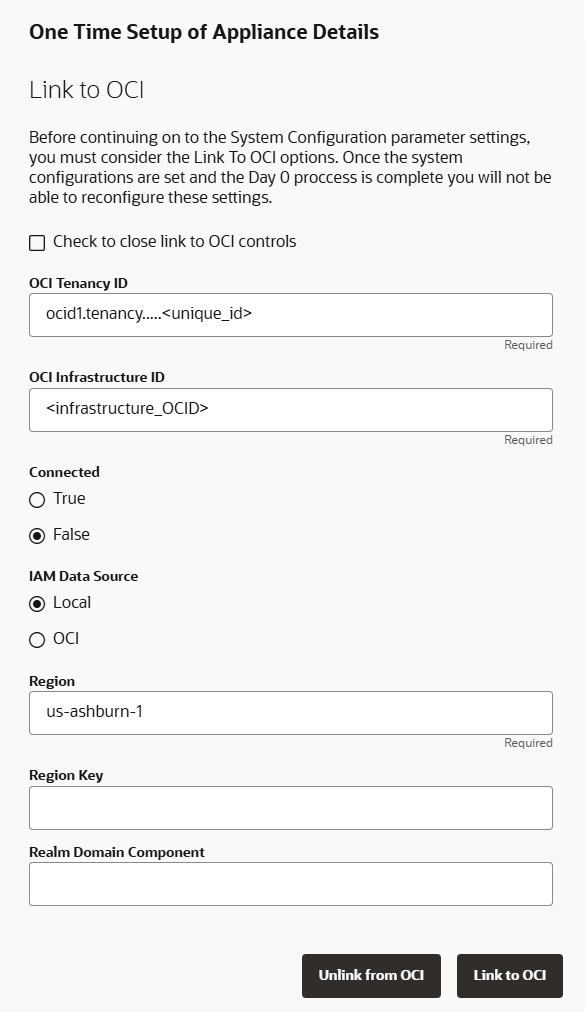Choose Local as the IAM Data Source
The image size is (585, 1012).
[x=37, y=602]
